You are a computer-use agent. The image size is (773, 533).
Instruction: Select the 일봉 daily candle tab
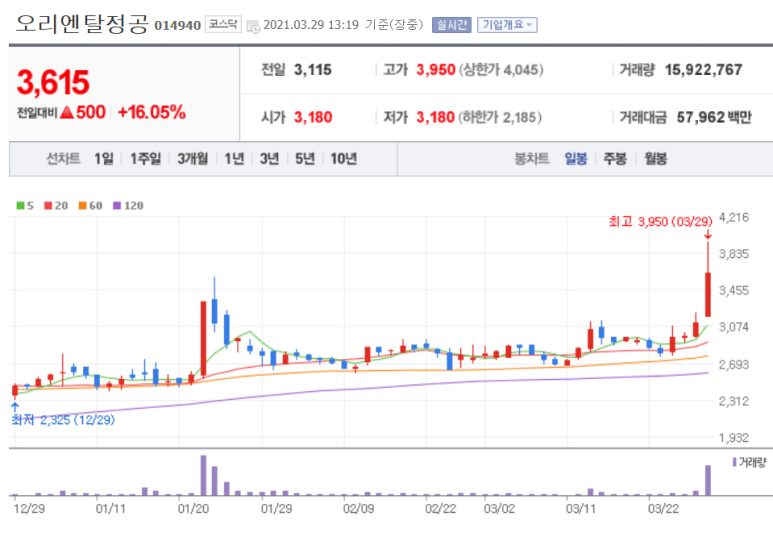[x=576, y=159]
